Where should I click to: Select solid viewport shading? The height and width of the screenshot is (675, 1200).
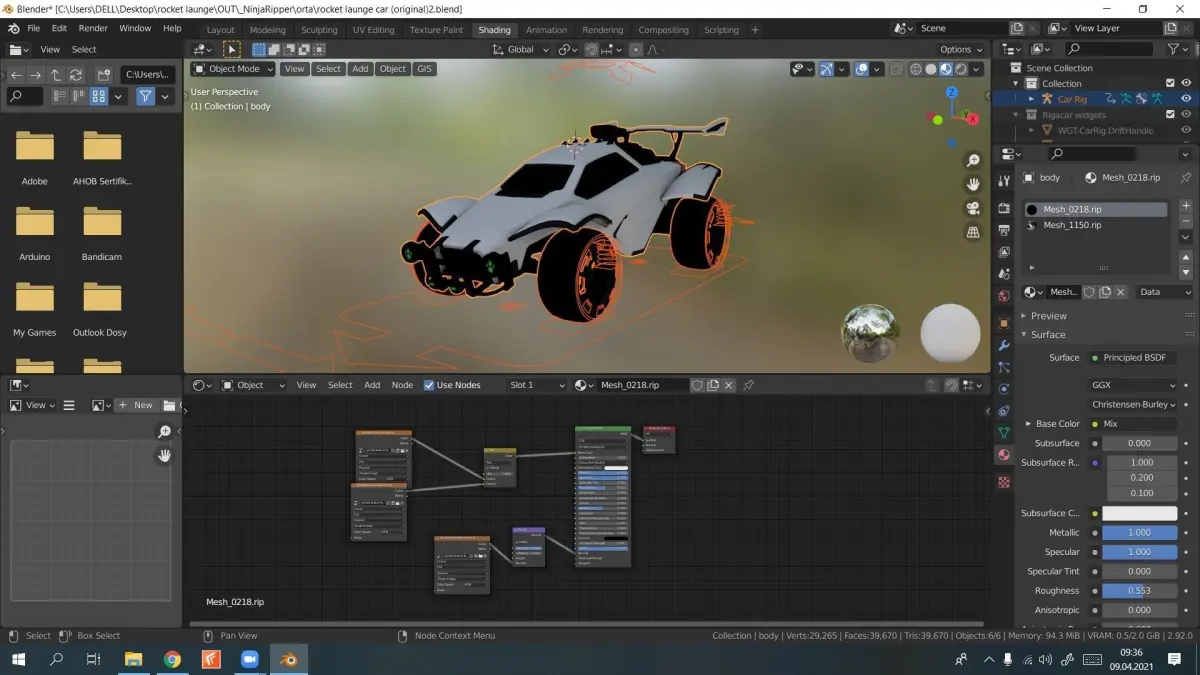[931, 69]
